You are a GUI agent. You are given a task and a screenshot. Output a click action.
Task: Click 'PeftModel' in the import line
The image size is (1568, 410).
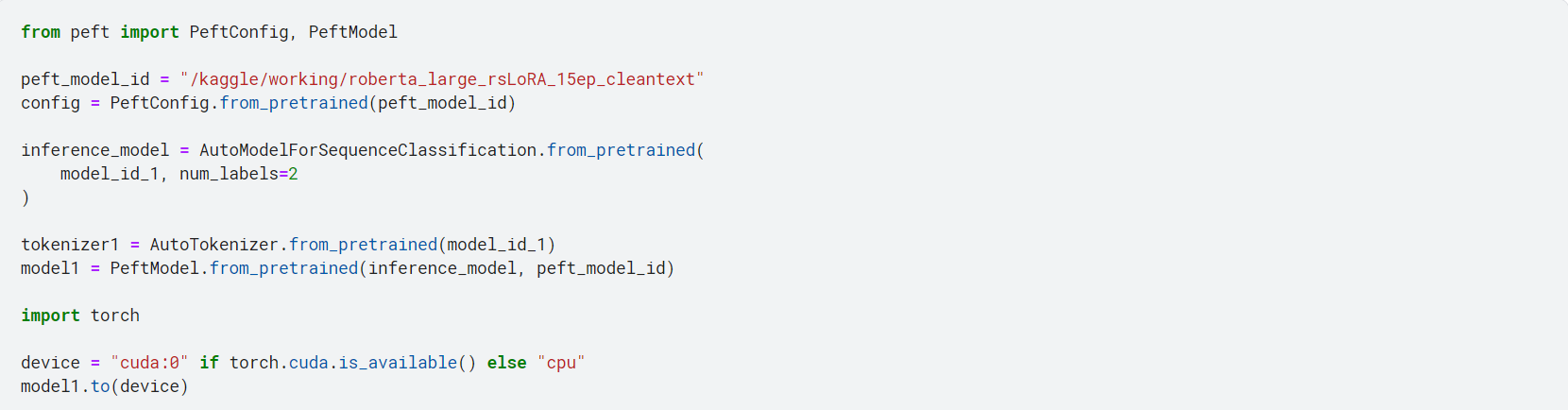pos(353,32)
